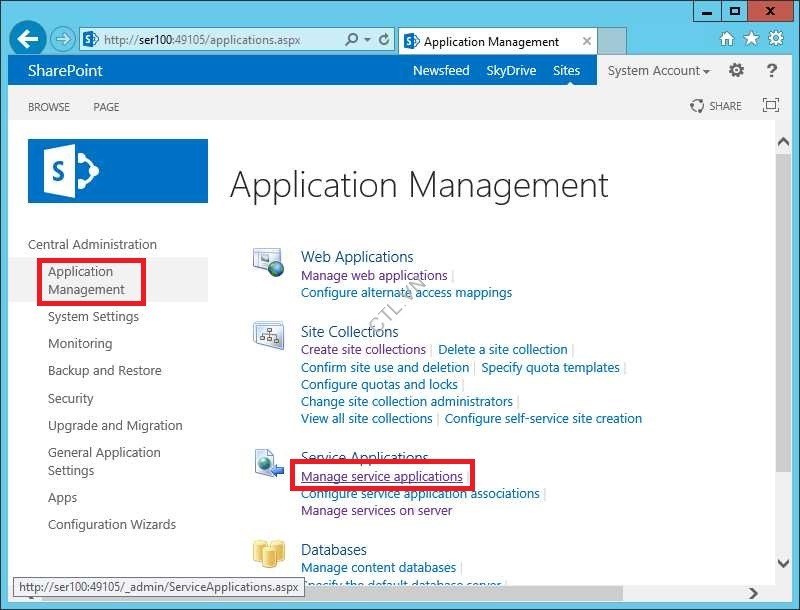800x610 pixels.
Task: Open Configure self-service site creation link
Action: tap(543, 418)
